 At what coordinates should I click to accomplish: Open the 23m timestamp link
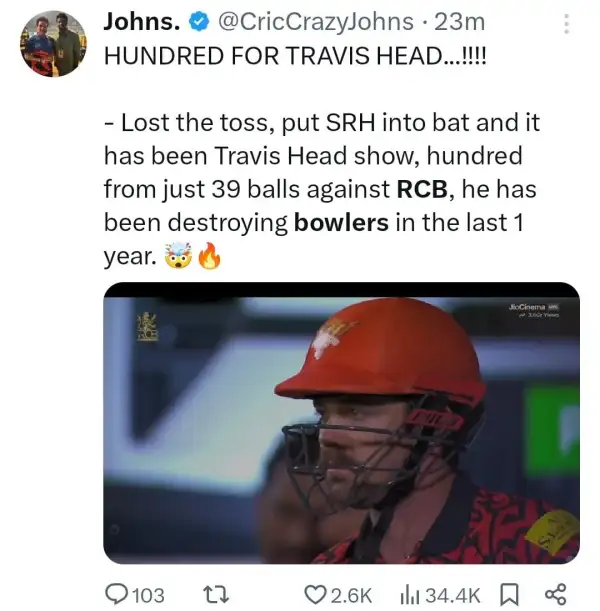tap(460, 22)
